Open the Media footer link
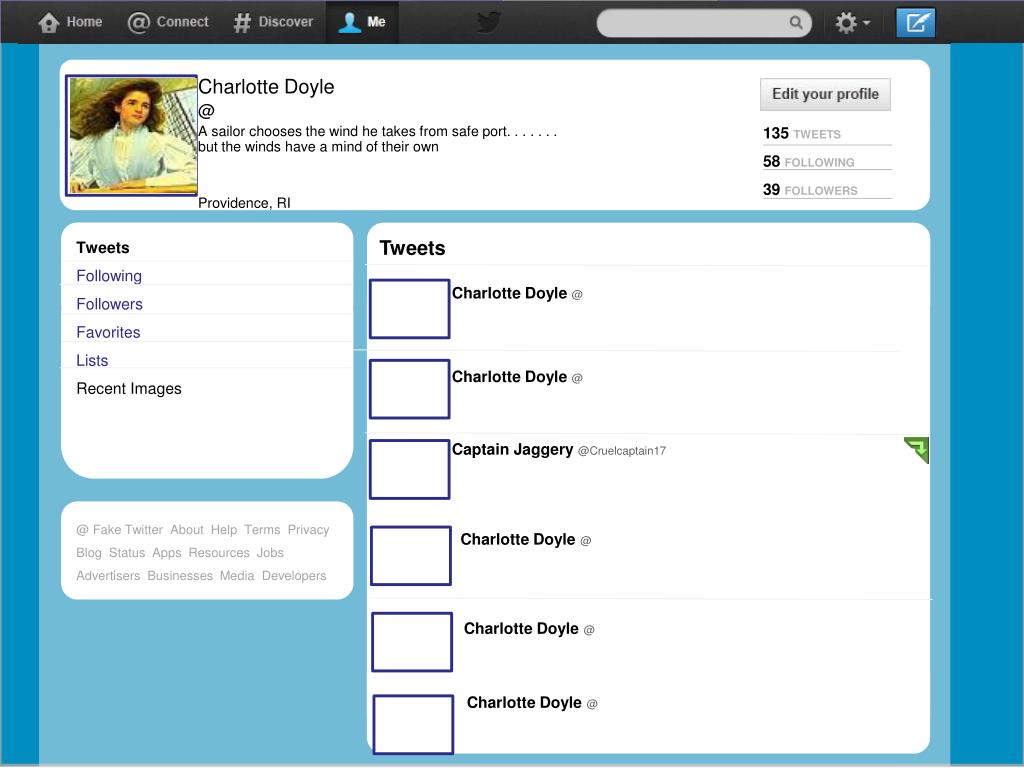The image size is (1024, 768). click(x=236, y=575)
